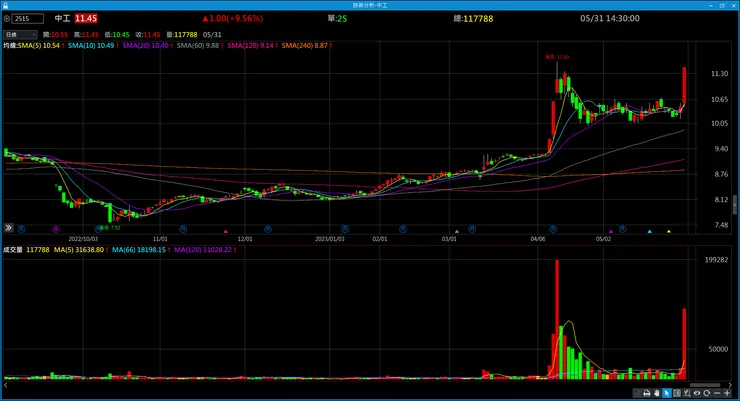Click the SMA(120) 9.14 indicator label
The image size is (740, 401).
[252, 46]
